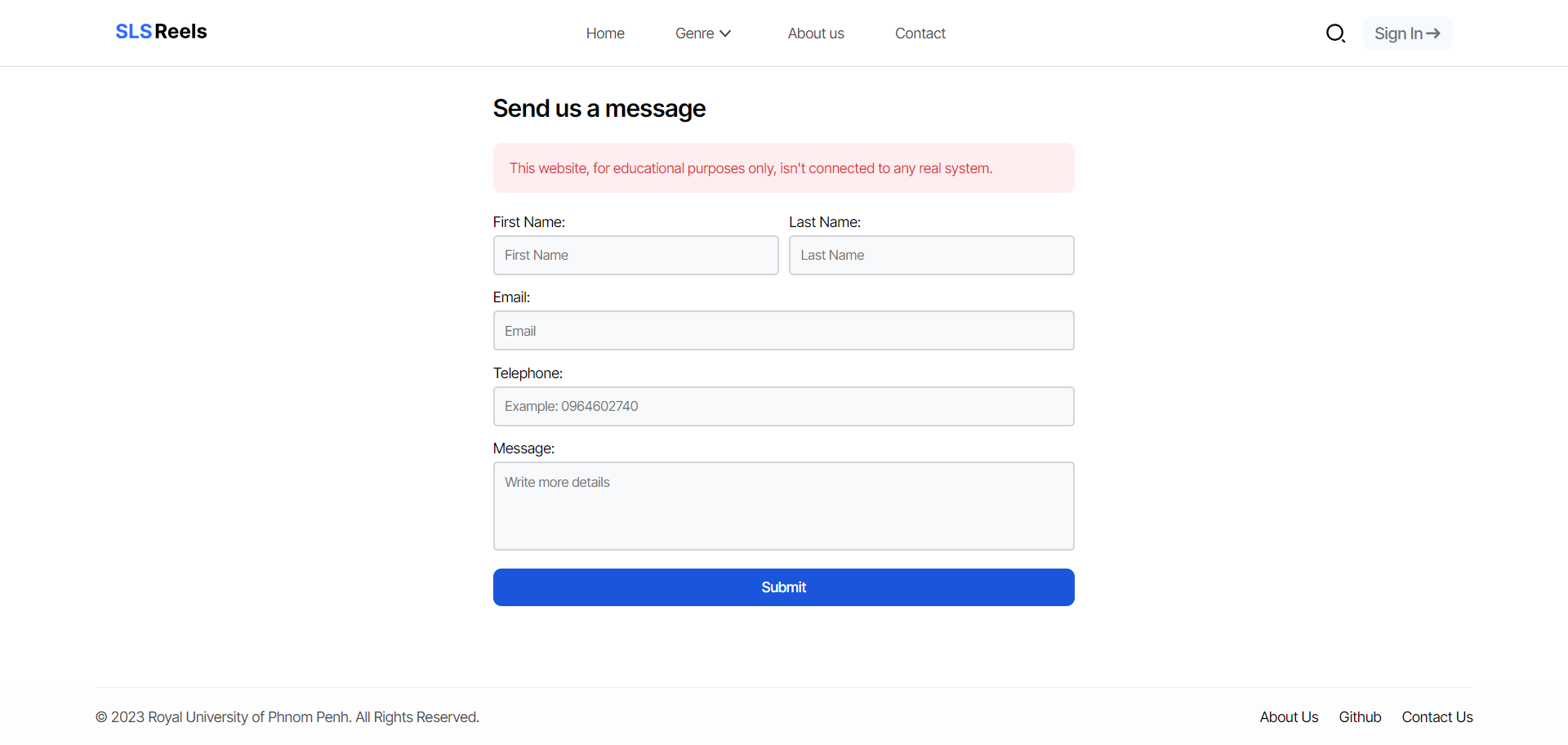Go to Home in navigation bar

[605, 33]
